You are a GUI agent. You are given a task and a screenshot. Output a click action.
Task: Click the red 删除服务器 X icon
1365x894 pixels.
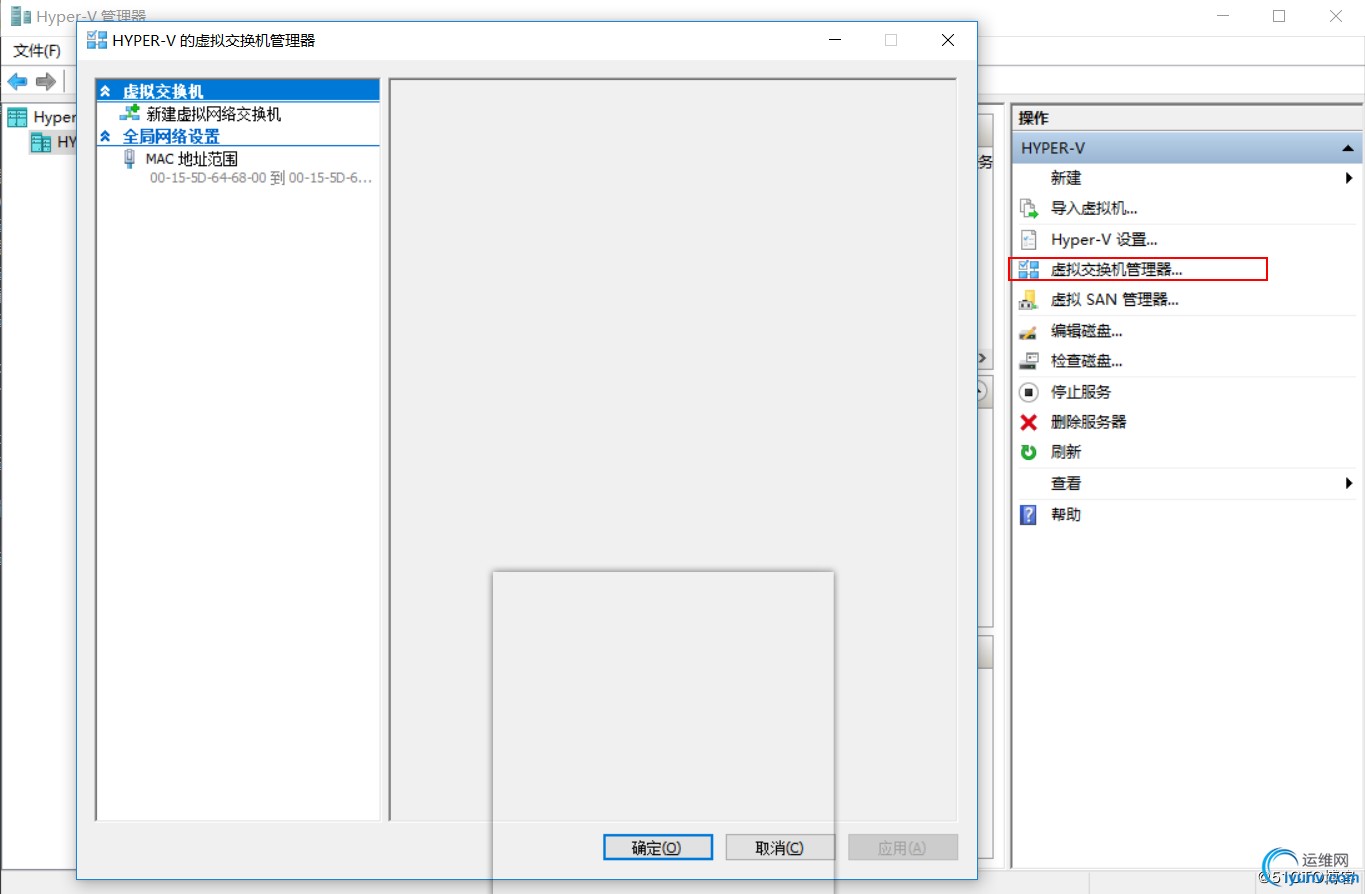1028,422
